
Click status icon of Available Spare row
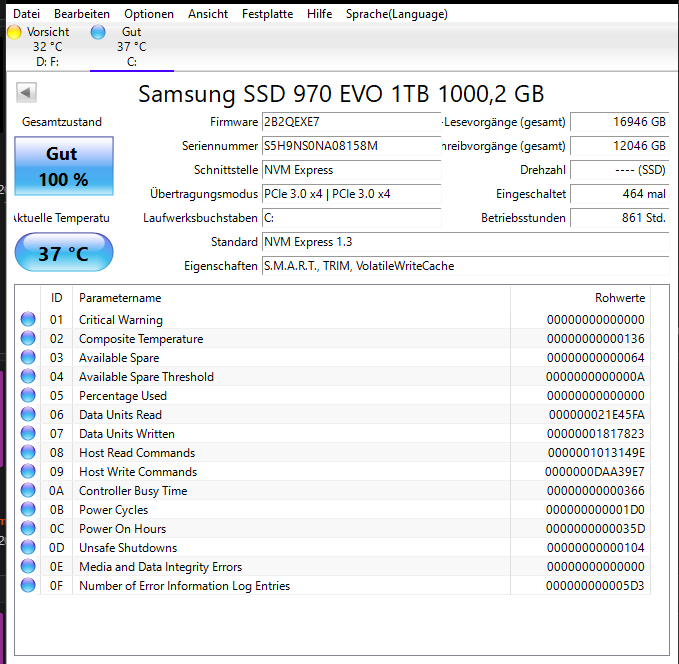28,357
